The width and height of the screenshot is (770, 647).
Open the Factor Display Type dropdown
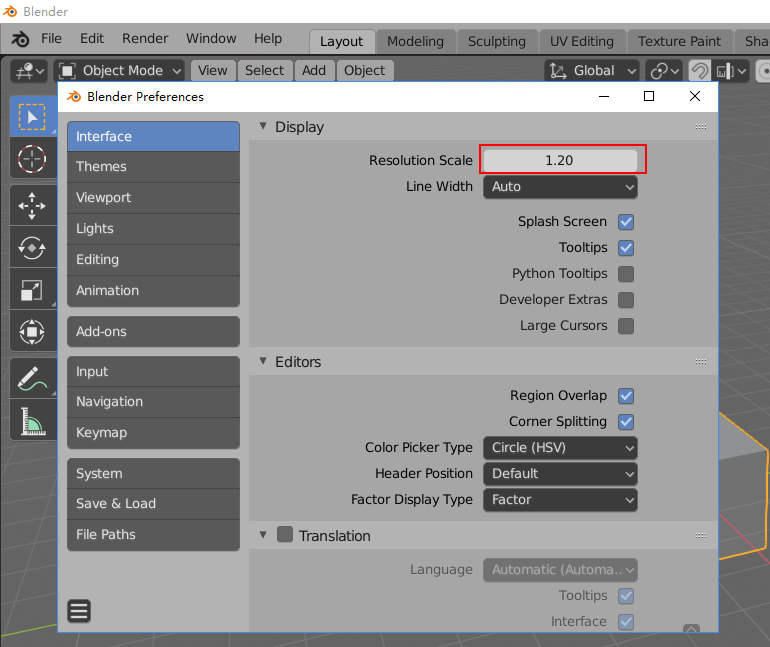(560, 500)
